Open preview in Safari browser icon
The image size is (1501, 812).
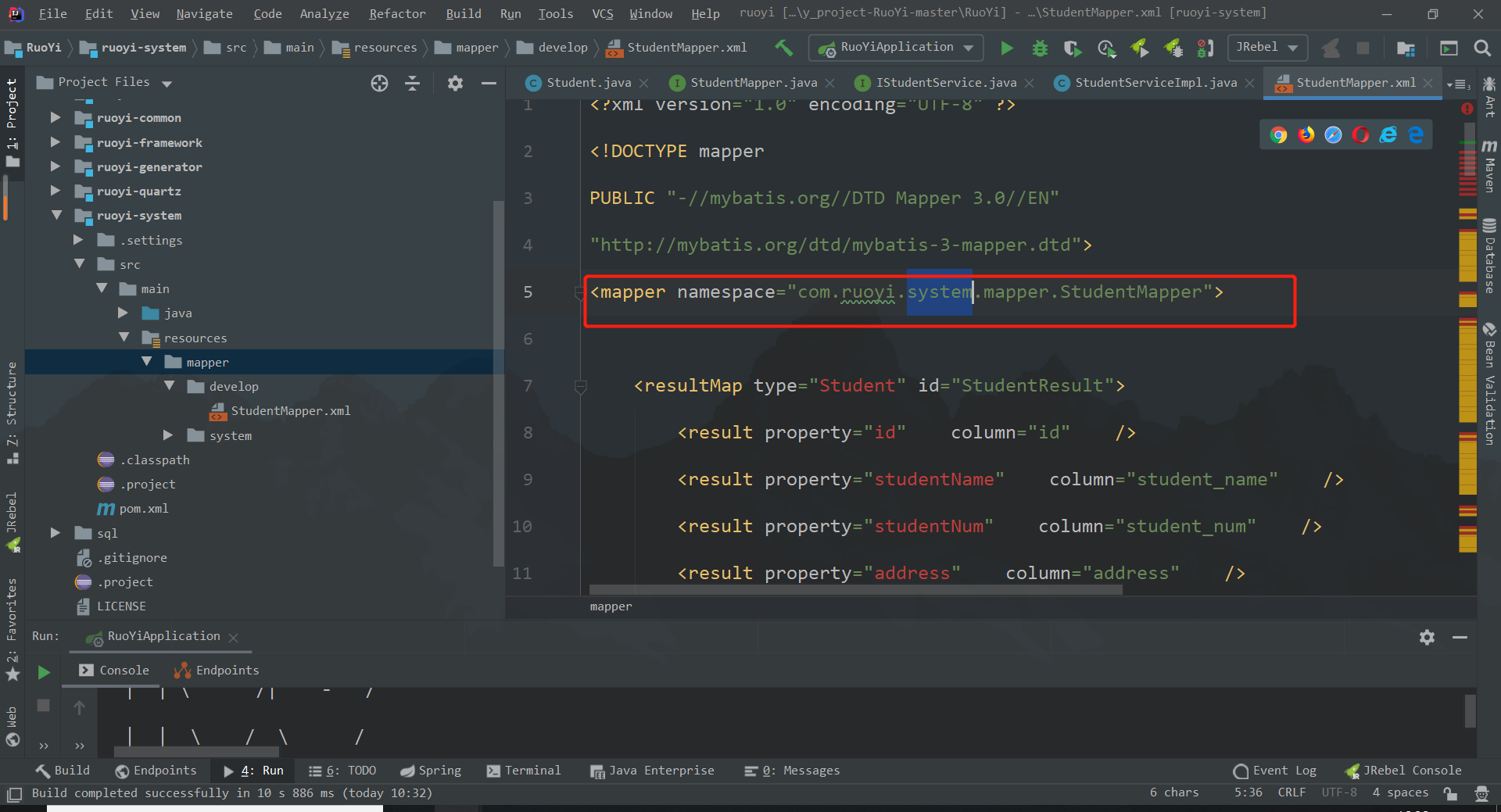click(1334, 134)
